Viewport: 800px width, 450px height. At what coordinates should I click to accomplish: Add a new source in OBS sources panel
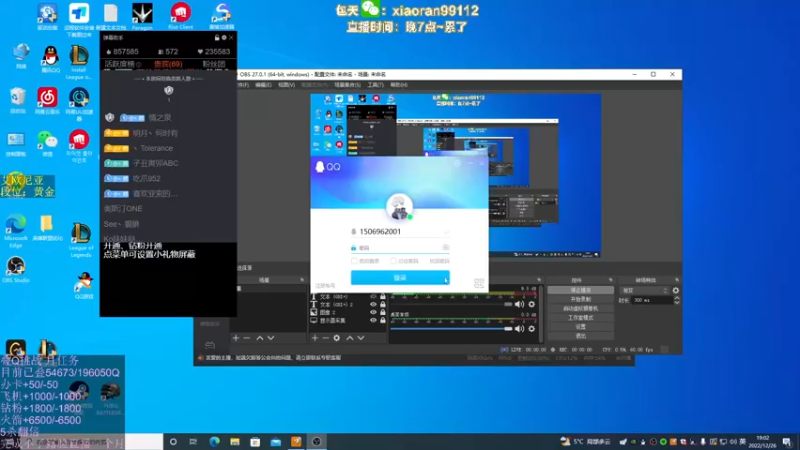[315, 338]
